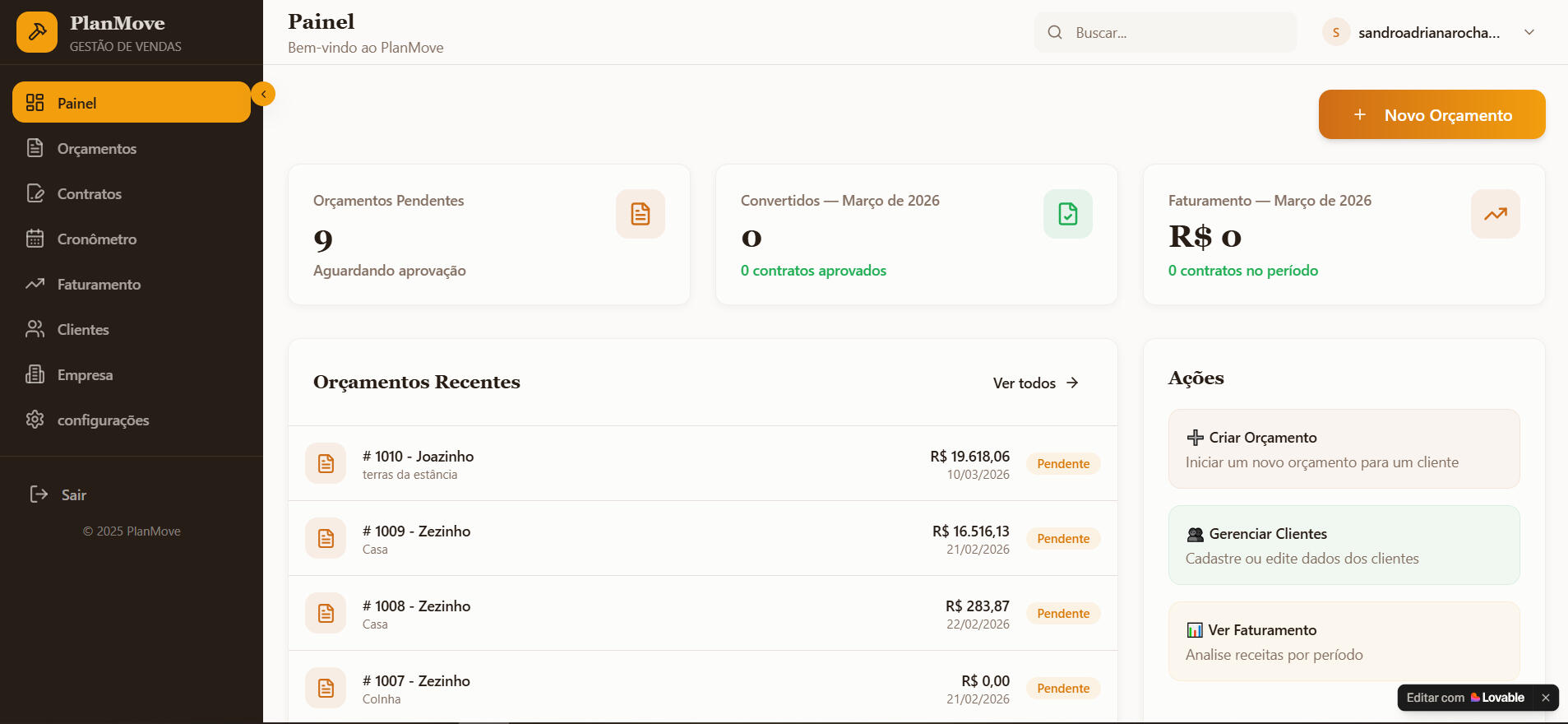1568x724 pixels.
Task: Click the search magnifier icon
Action: tap(1055, 33)
